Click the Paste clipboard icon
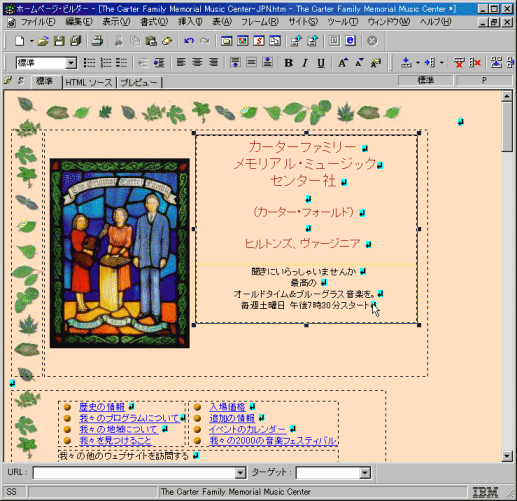 coord(151,41)
